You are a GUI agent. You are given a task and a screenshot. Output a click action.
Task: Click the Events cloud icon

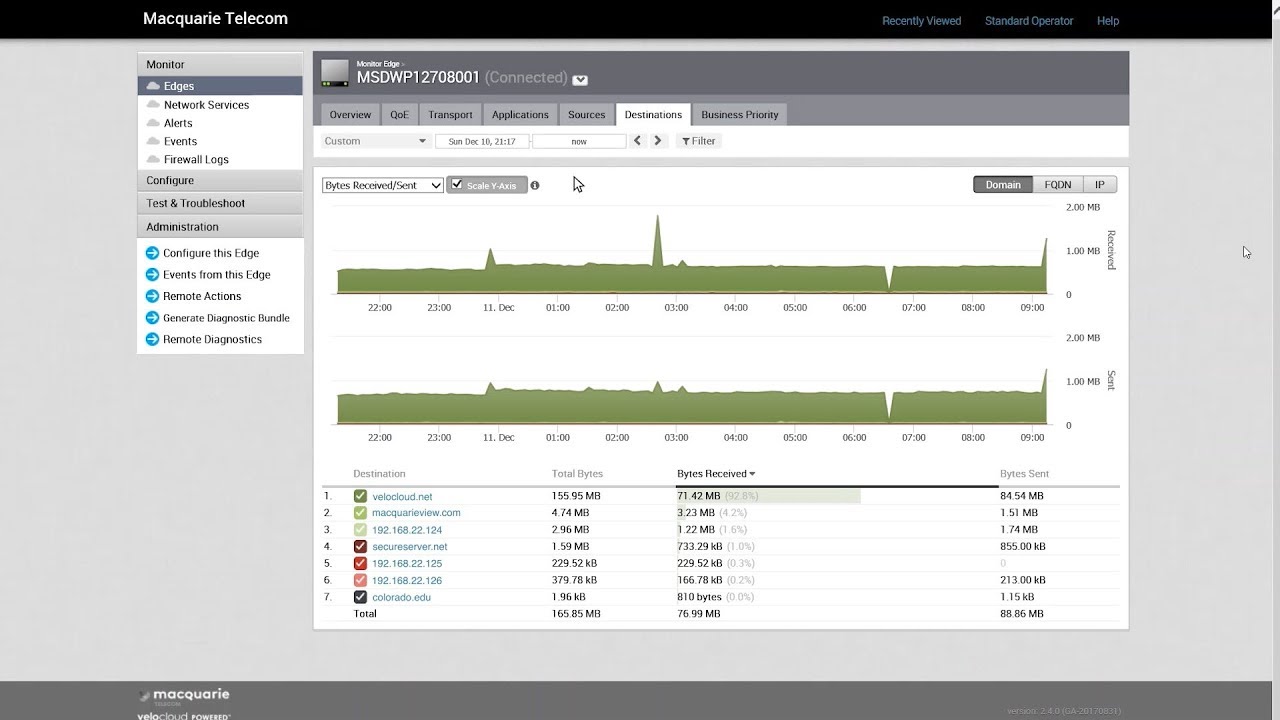(x=153, y=141)
